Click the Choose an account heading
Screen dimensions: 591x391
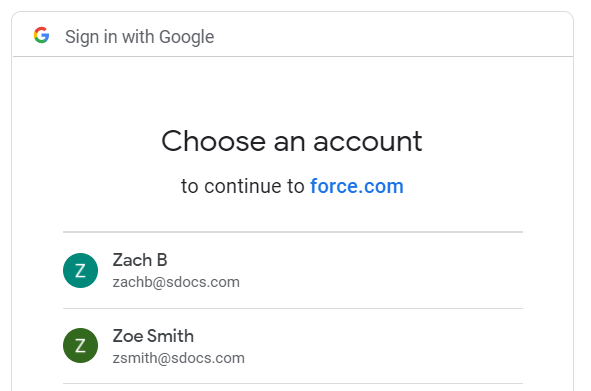coord(292,141)
